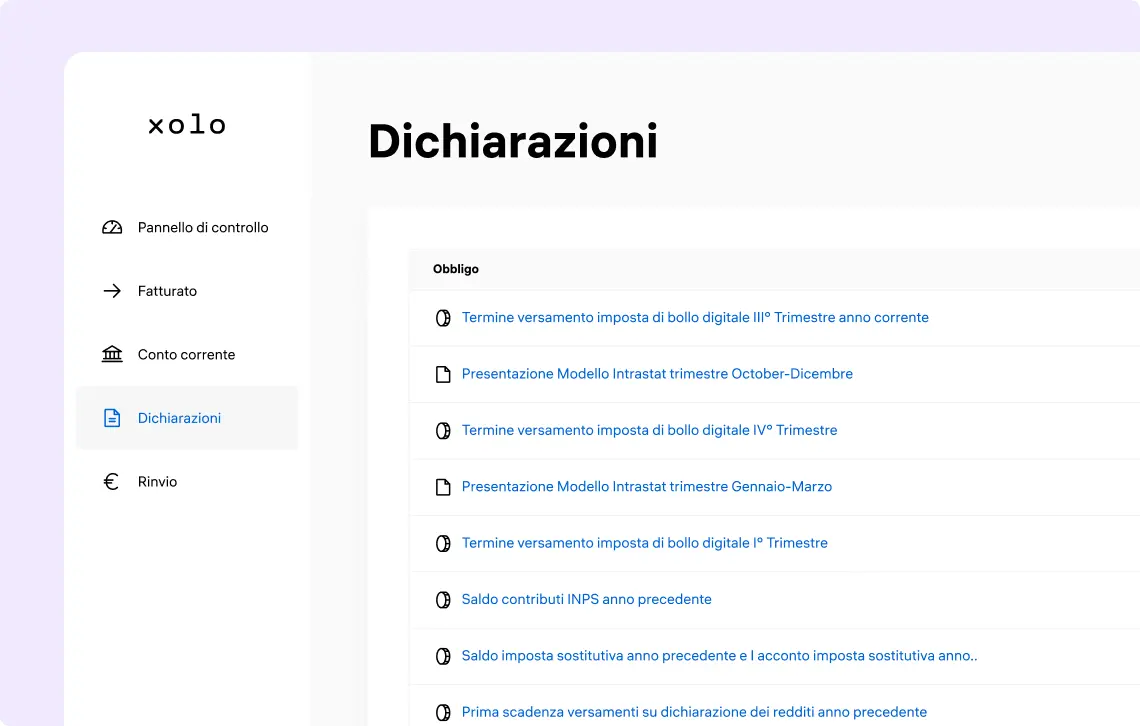Click the xolo logo
1140x726 pixels.
click(x=187, y=124)
